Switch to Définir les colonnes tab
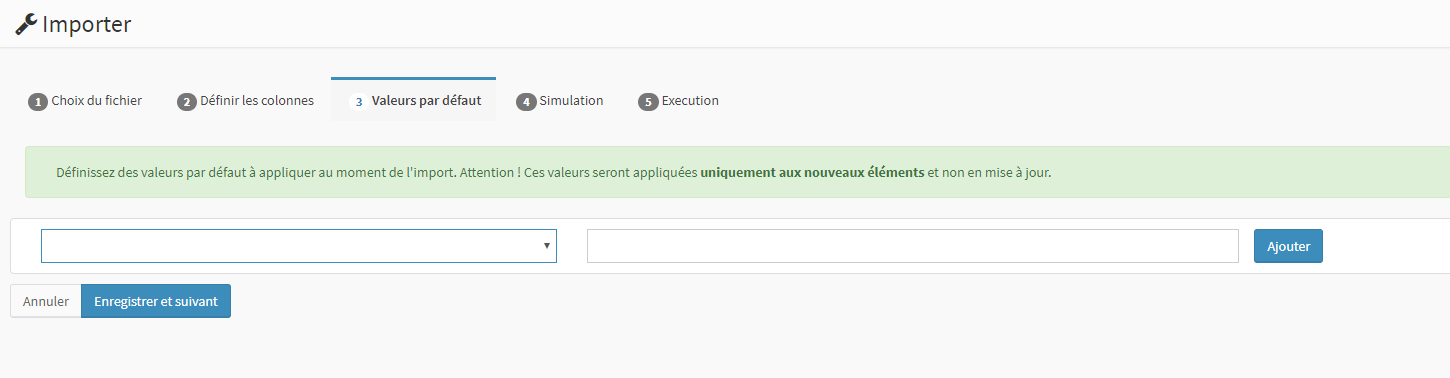 pyautogui.click(x=246, y=101)
